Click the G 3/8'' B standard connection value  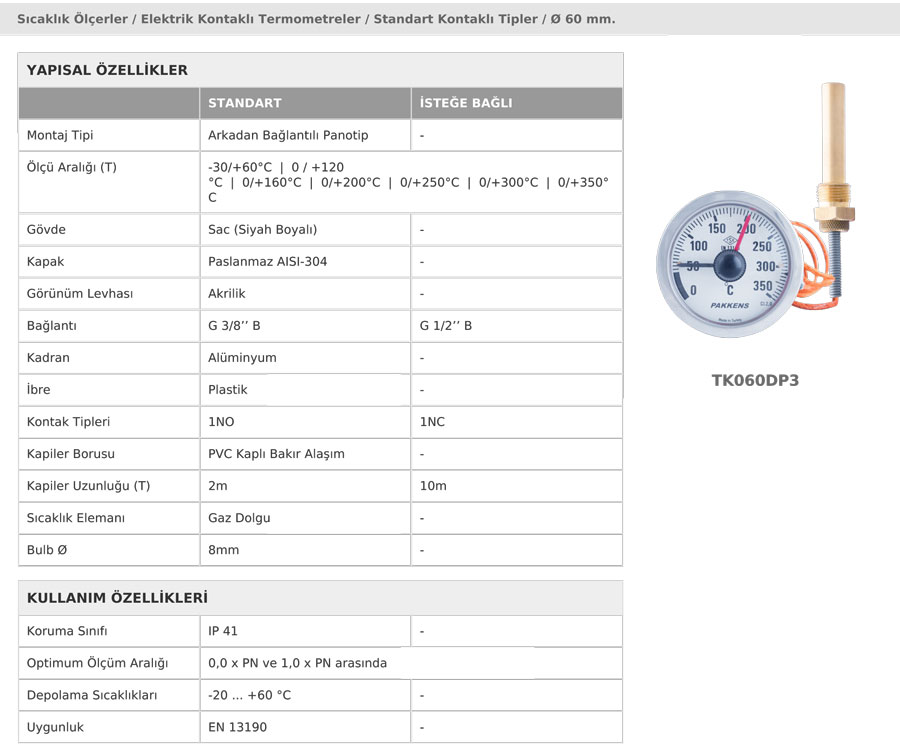[234, 326]
